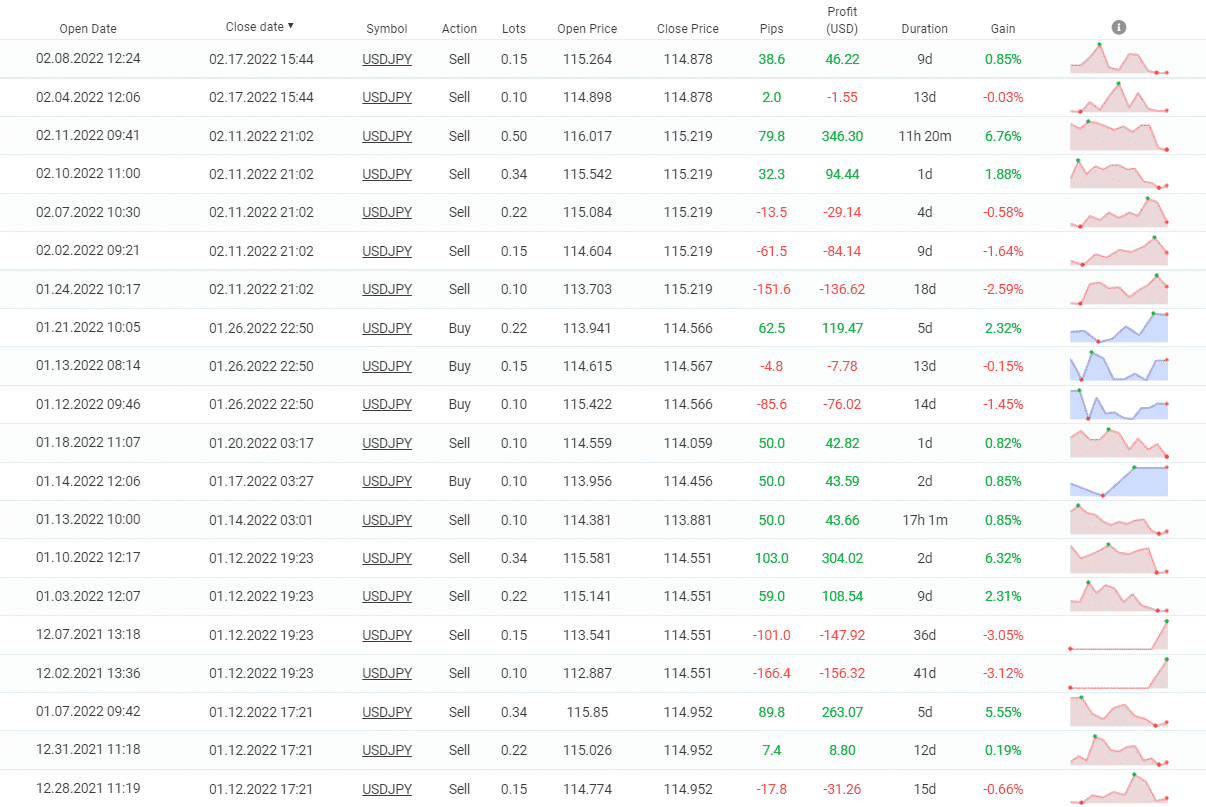Sort by the Symbol column header
1206x807 pixels.
click(386, 29)
